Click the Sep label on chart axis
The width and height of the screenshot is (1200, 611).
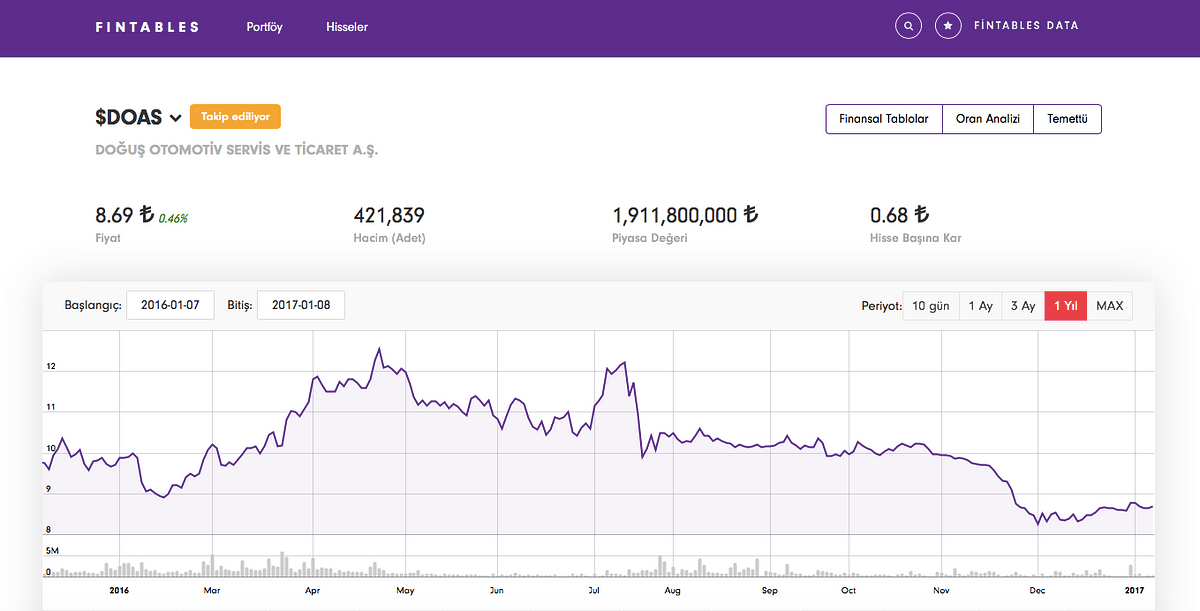tap(769, 591)
